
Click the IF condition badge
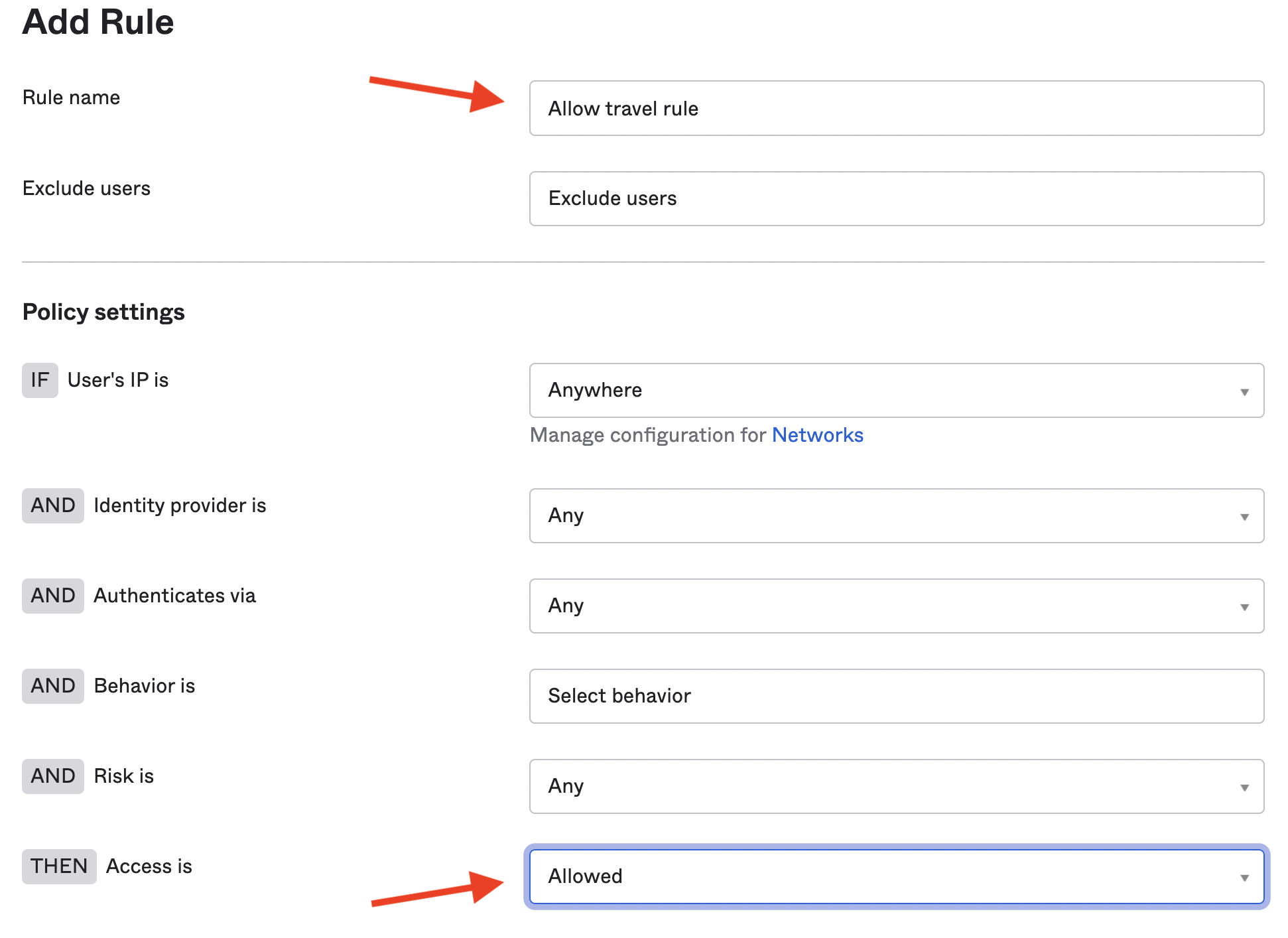[40, 380]
